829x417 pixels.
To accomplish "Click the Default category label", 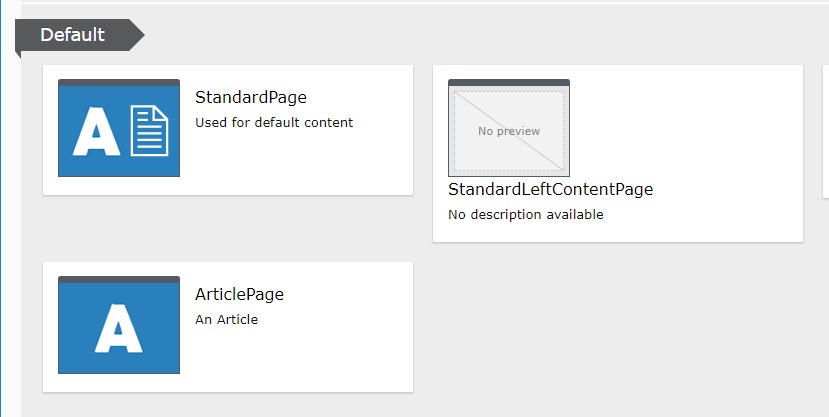I will (x=72, y=35).
